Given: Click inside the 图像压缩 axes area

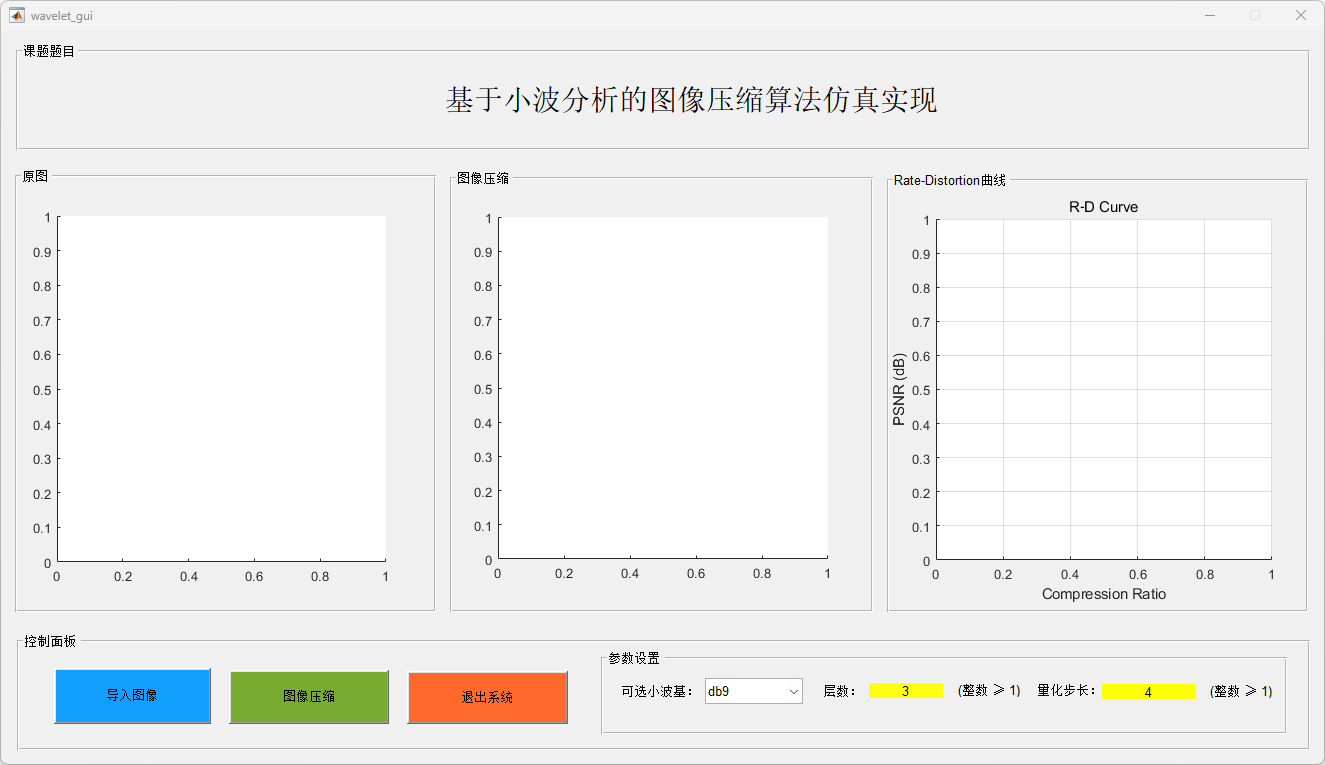Looking at the screenshot, I should tap(662, 388).
